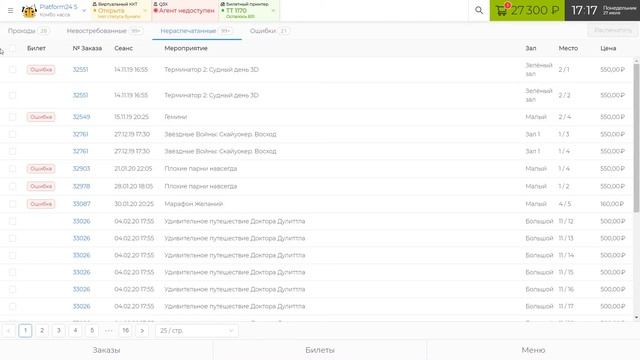Viewport: 640px width, 360px height.
Task: Tick the checkbox for order 32903
Action: coord(13,169)
